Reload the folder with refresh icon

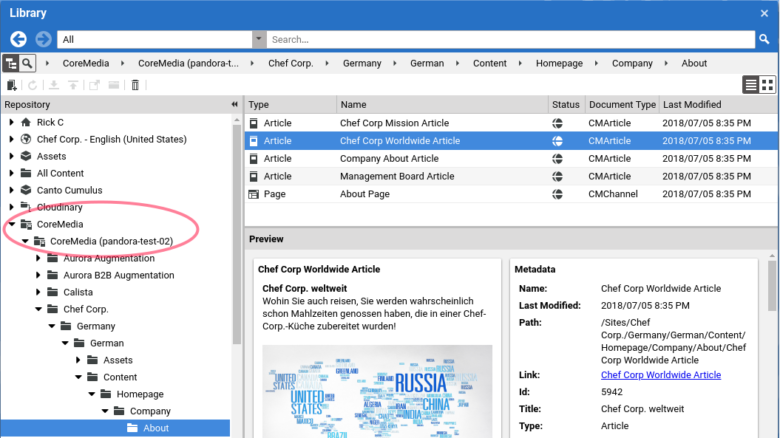pyautogui.click(x=32, y=85)
